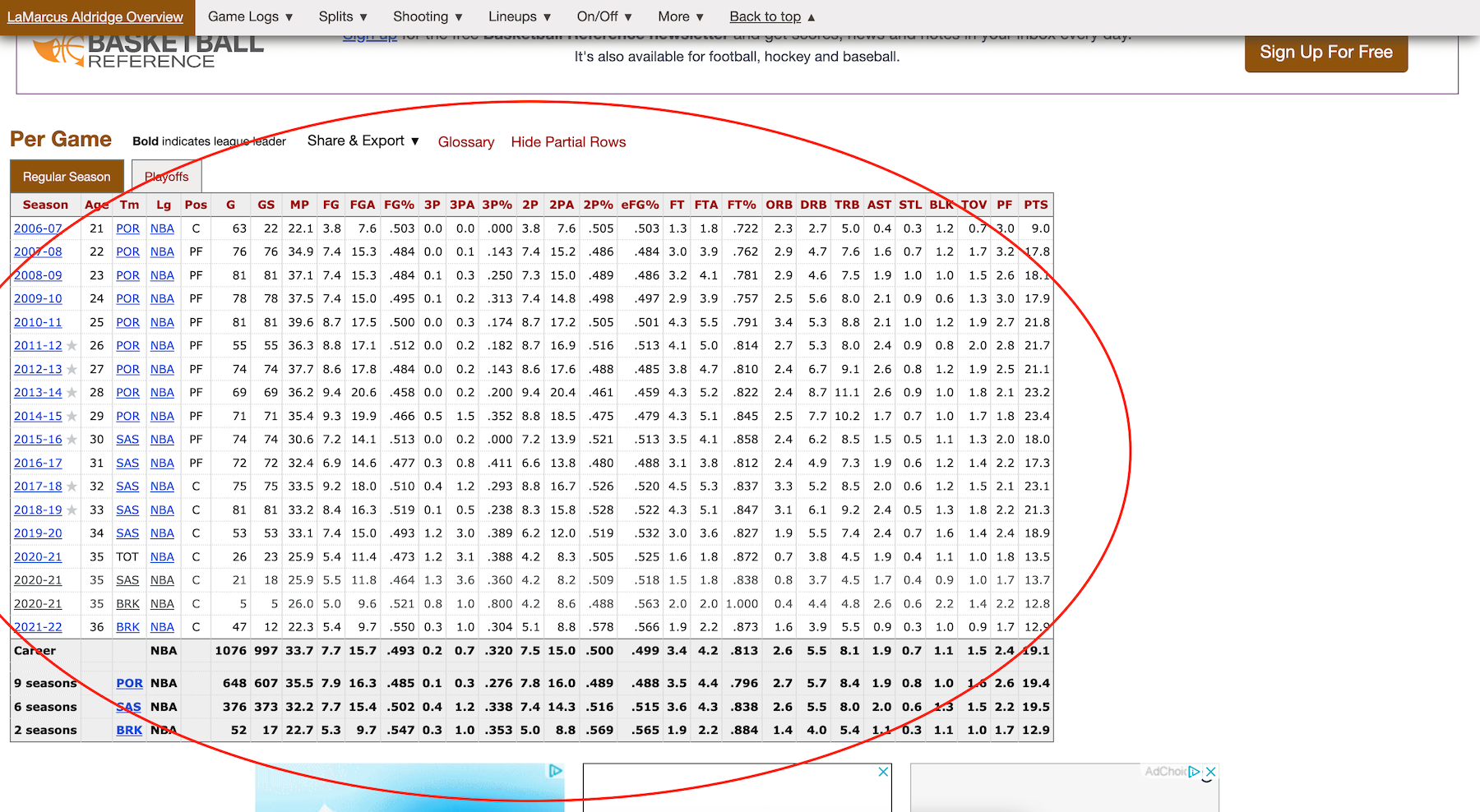Expand the Shooting dropdown
The image size is (1480, 812).
click(428, 16)
